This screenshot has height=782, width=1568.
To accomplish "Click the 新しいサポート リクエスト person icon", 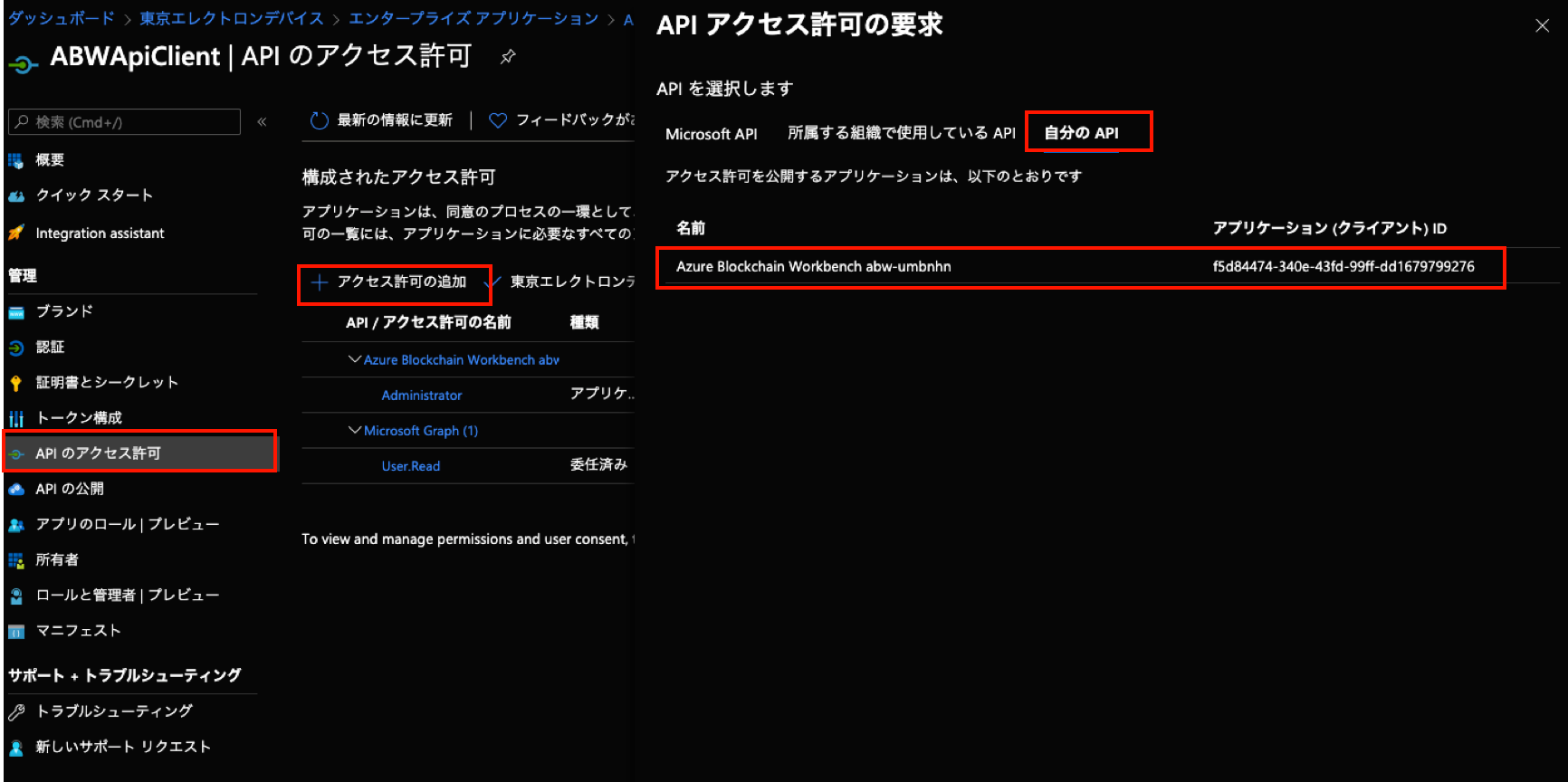I will [x=16, y=748].
